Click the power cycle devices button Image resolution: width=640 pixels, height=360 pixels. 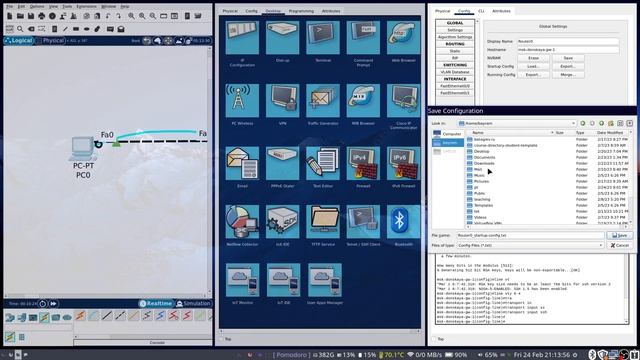click(42, 304)
